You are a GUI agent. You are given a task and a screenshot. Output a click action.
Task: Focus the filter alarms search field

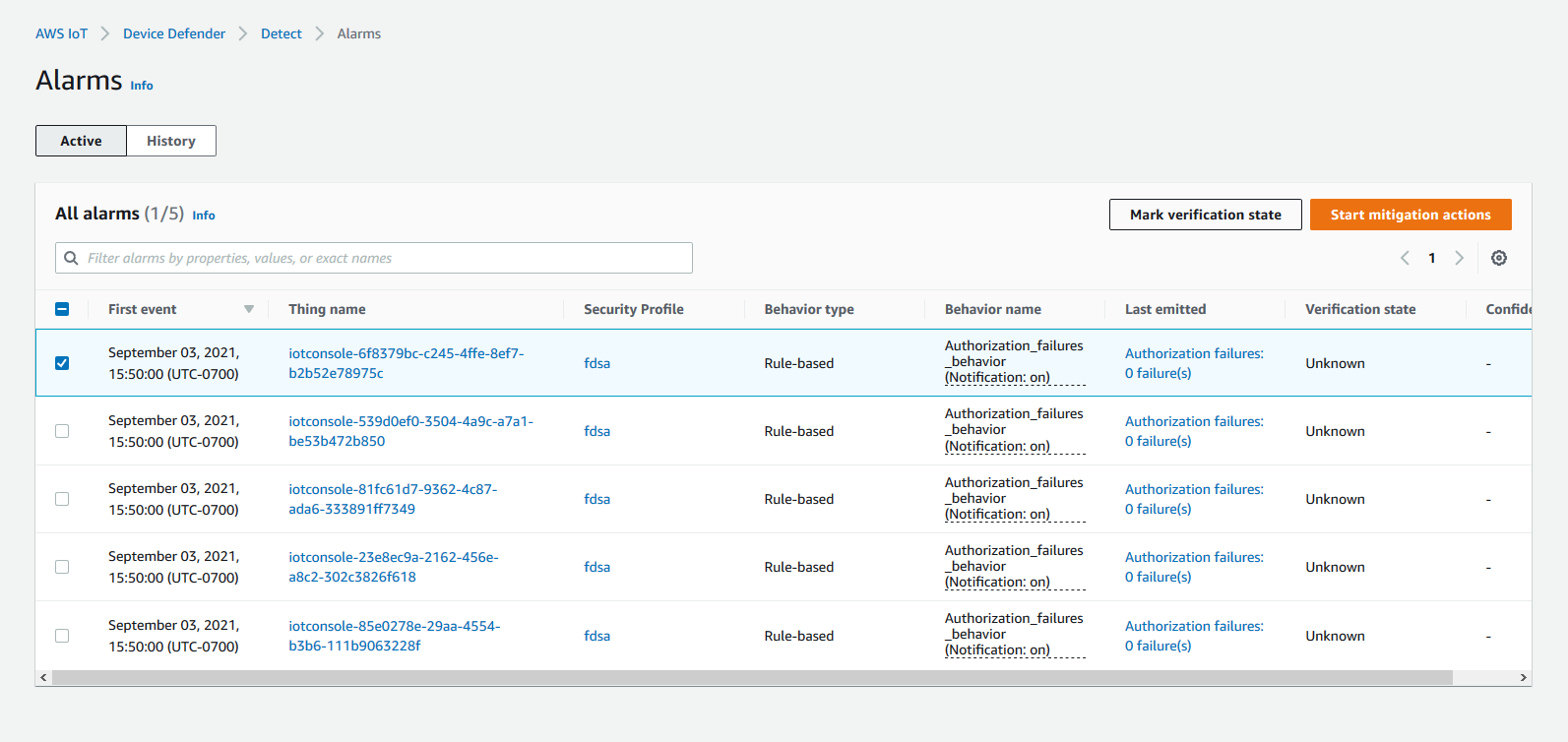click(384, 258)
